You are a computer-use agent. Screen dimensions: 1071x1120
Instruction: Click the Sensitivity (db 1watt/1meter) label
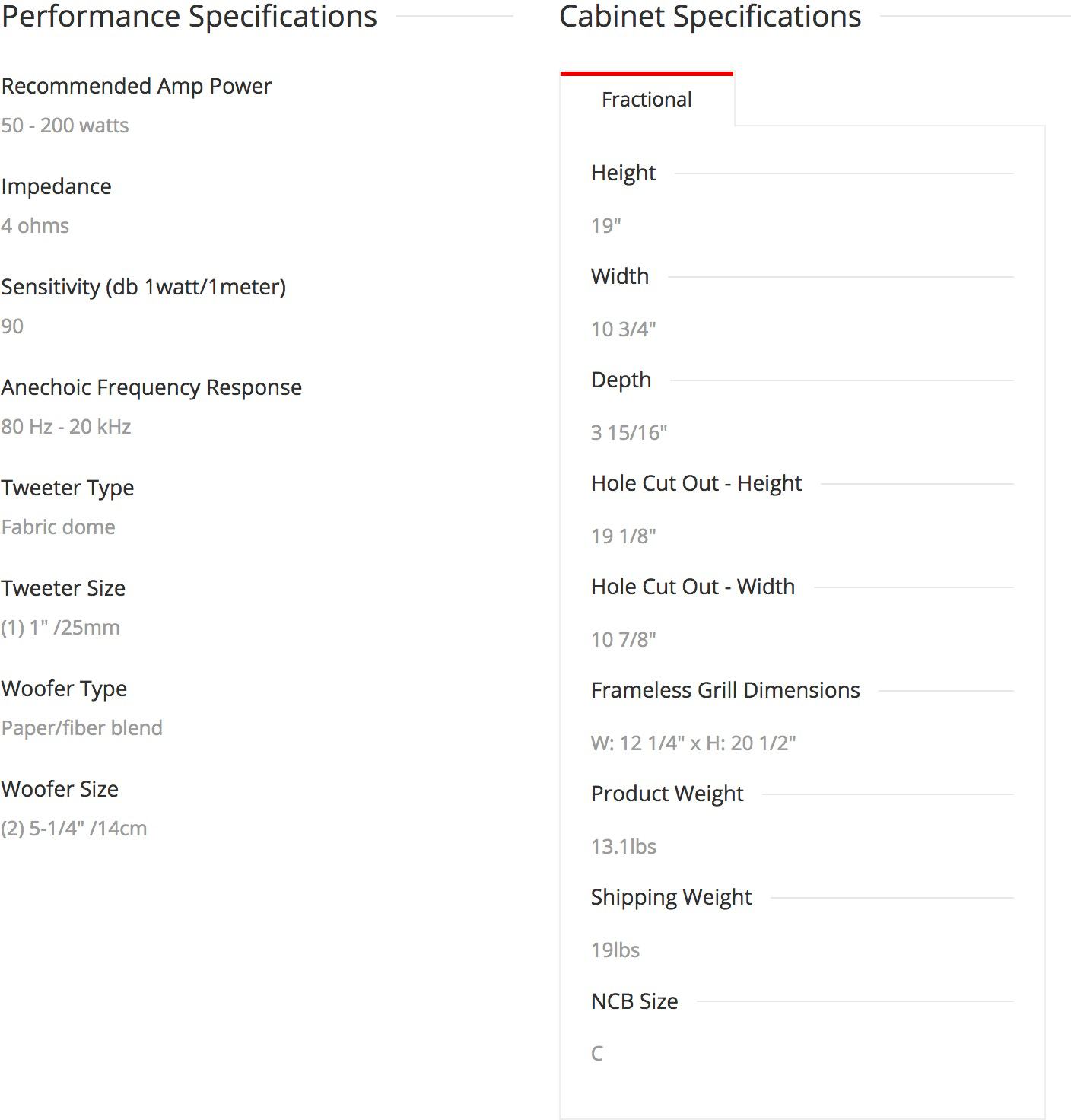144,287
